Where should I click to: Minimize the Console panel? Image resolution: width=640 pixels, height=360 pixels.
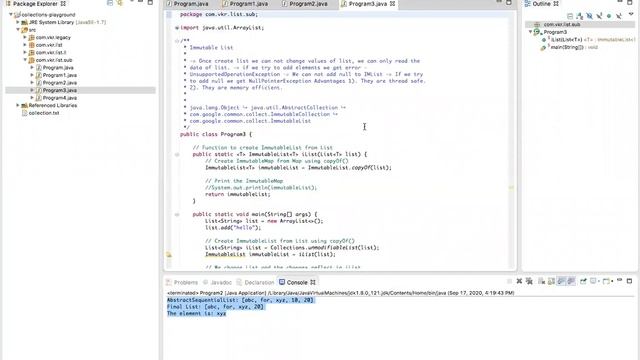coord(619,280)
